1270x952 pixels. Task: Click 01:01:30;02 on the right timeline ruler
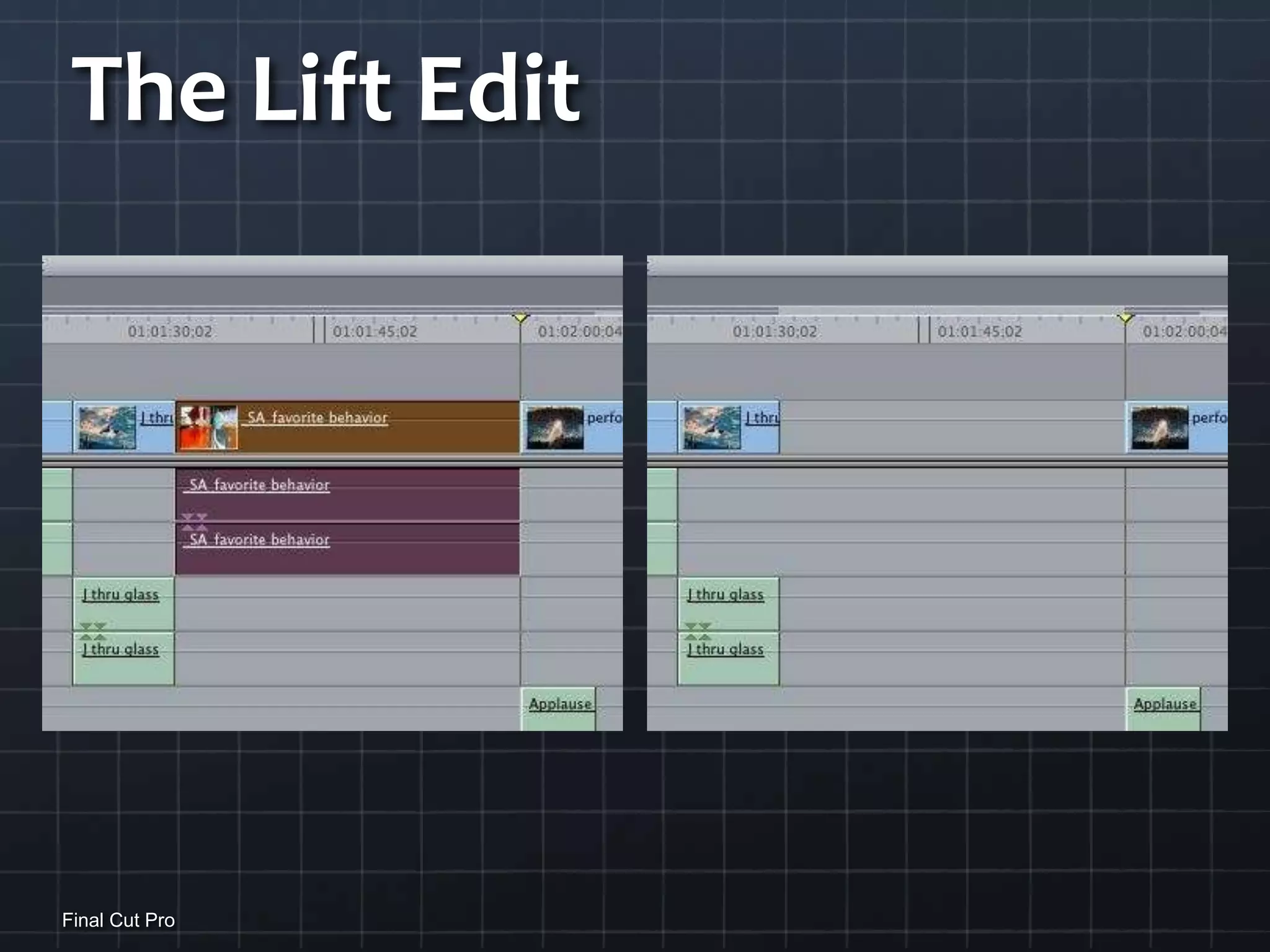[x=775, y=332]
